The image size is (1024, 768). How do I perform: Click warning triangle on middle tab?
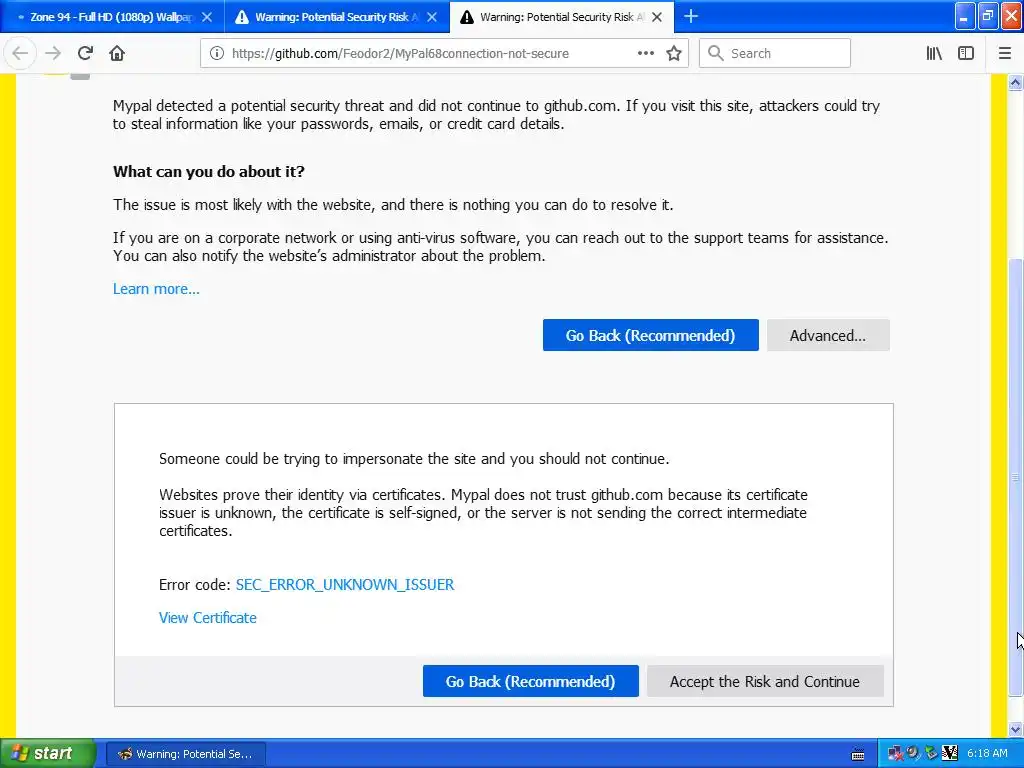point(242,17)
